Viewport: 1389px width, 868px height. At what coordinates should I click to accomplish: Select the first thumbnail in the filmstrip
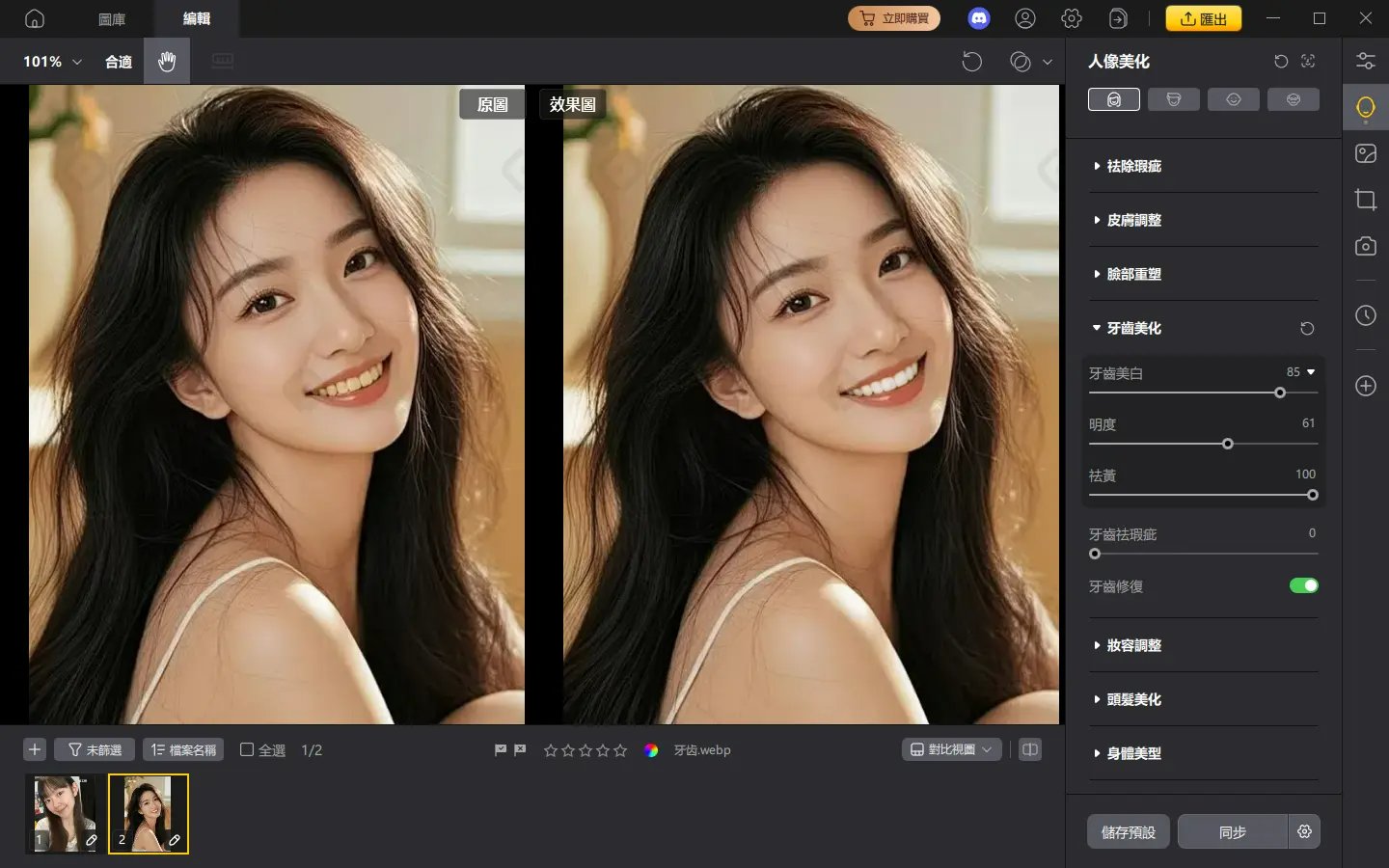65,813
